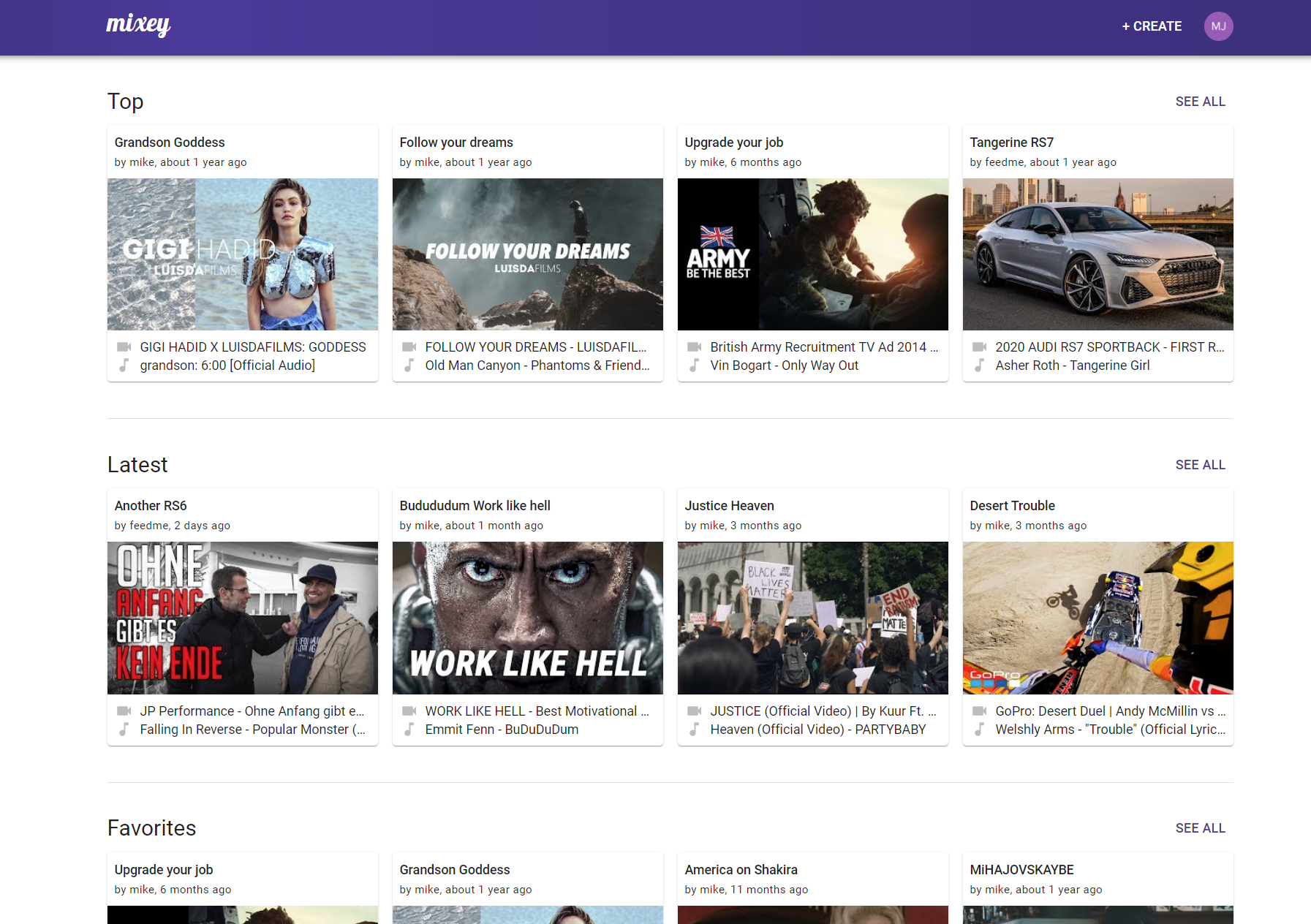Screen dimensions: 1311x924
Task: Click video camera icon beside JP Performance
Action: (124, 711)
